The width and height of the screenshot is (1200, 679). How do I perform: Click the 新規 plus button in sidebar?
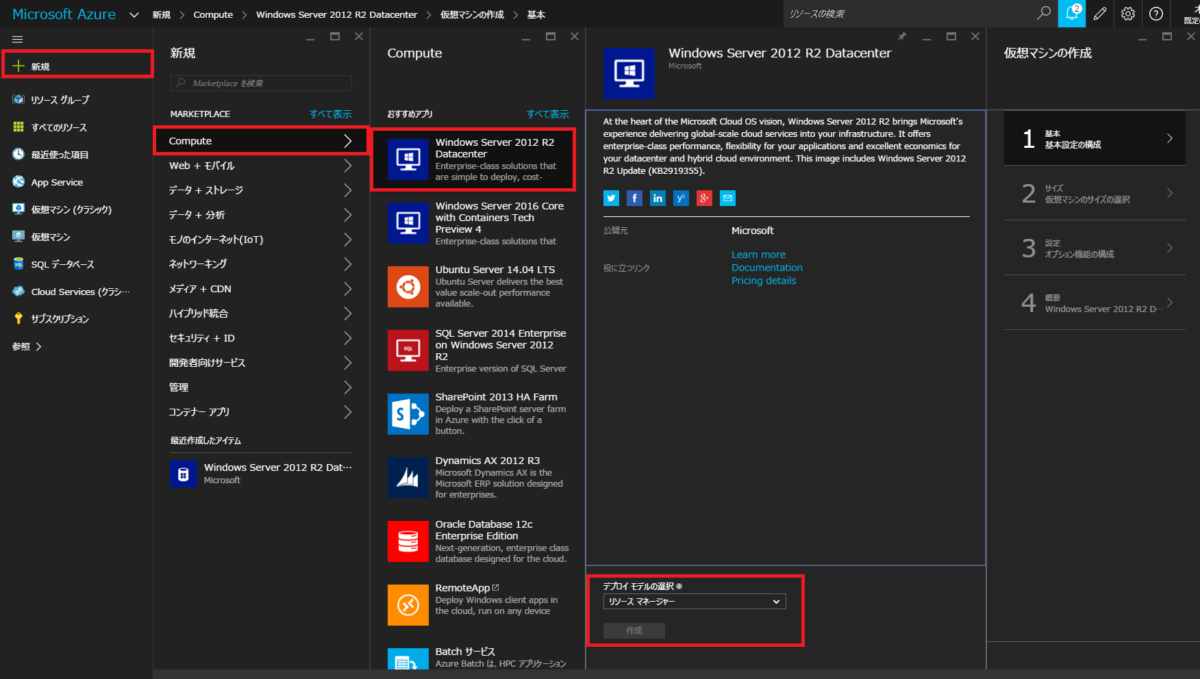(x=77, y=66)
